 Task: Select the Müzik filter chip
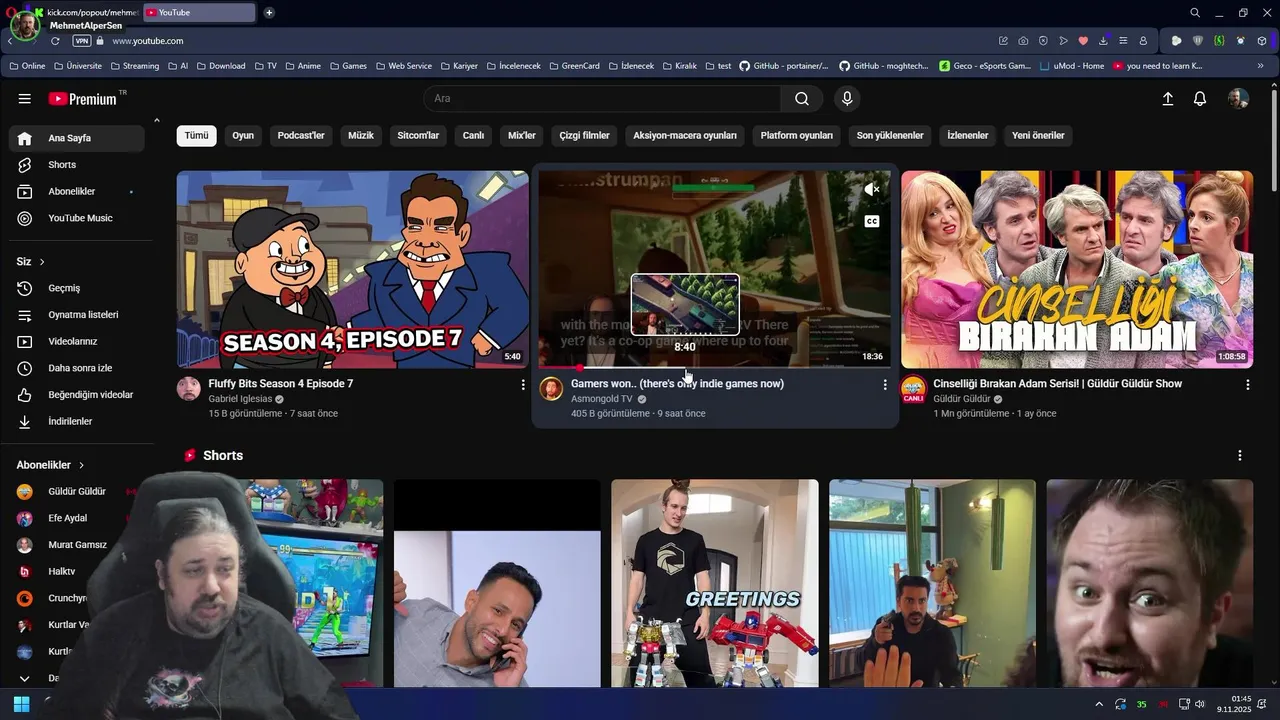pyautogui.click(x=361, y=135)
